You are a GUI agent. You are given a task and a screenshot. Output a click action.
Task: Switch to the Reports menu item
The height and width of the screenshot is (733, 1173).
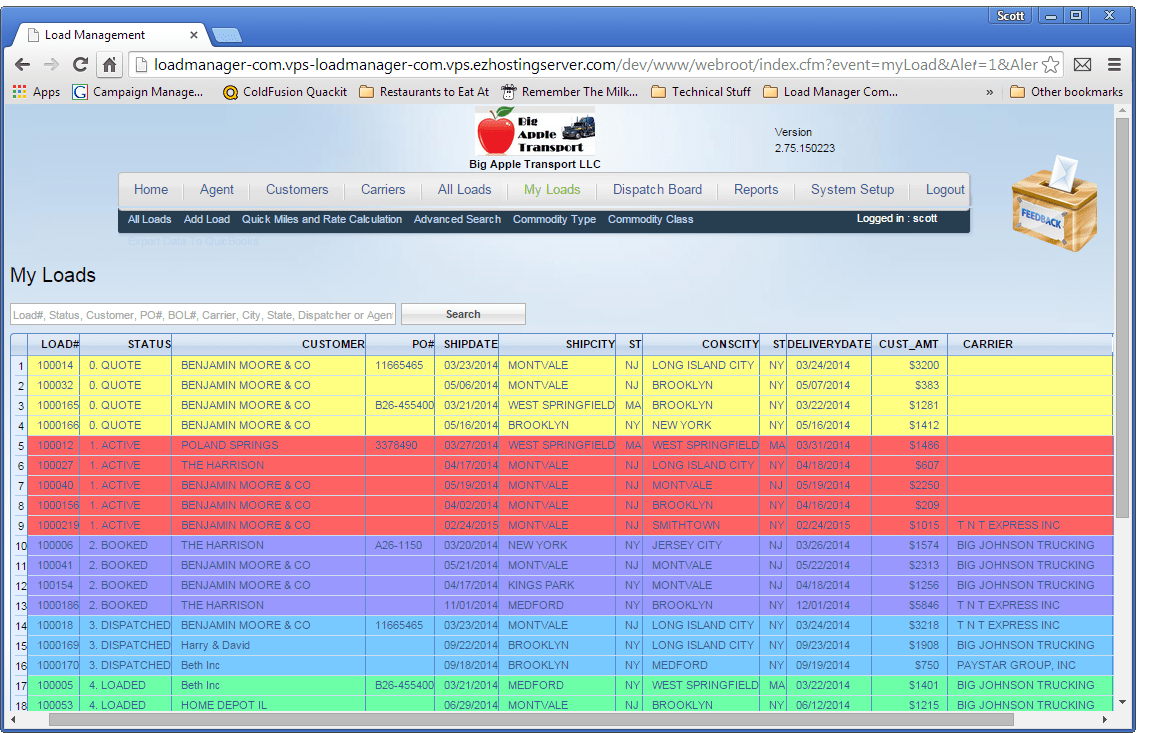point(756,189)
